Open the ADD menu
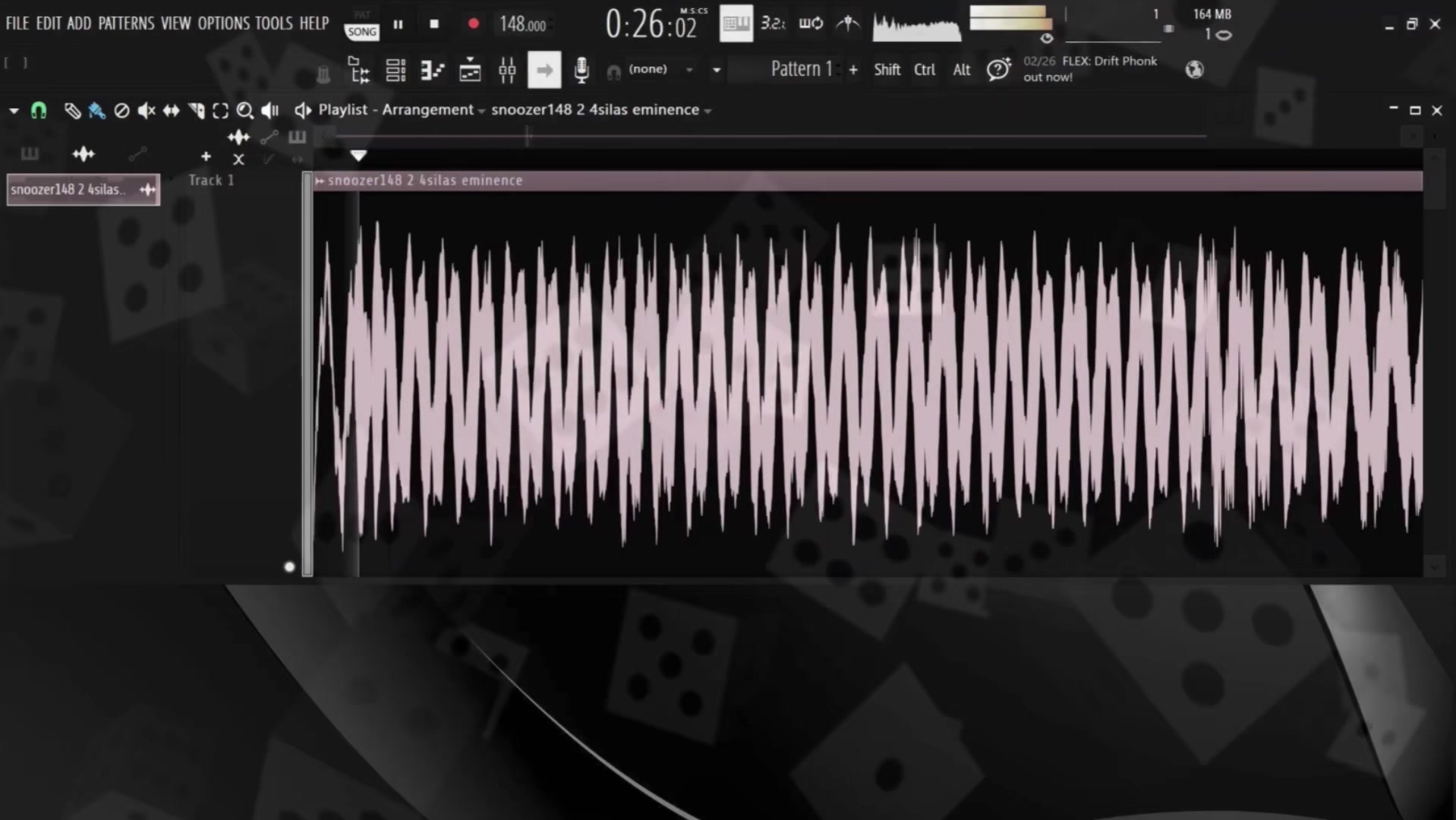 [79, 24]
